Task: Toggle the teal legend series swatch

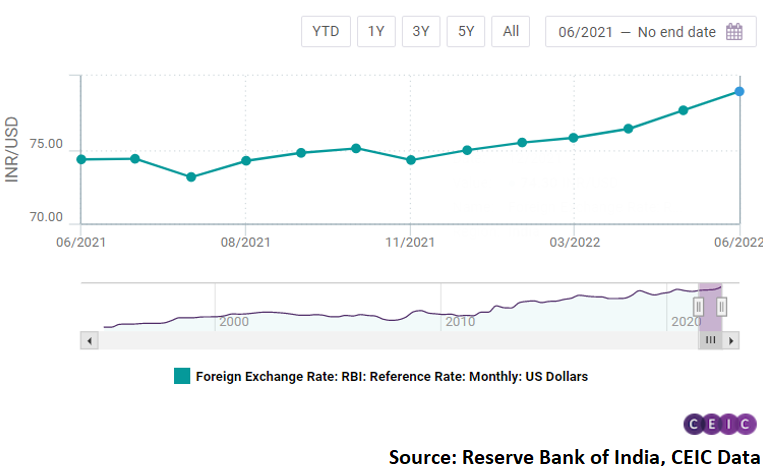Action: (x=182, y=376)
